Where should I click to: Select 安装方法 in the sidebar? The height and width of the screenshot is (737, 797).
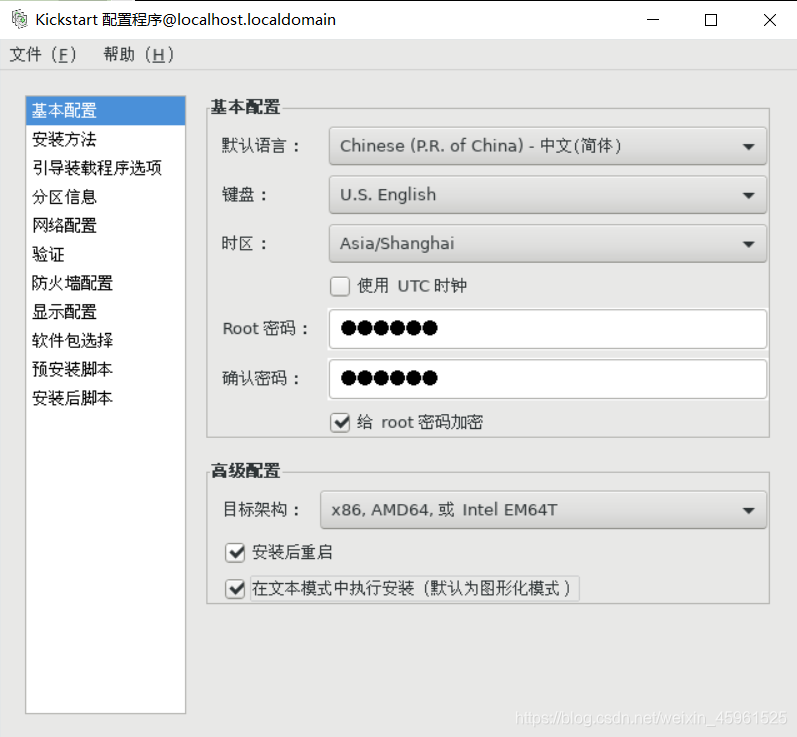106,139
